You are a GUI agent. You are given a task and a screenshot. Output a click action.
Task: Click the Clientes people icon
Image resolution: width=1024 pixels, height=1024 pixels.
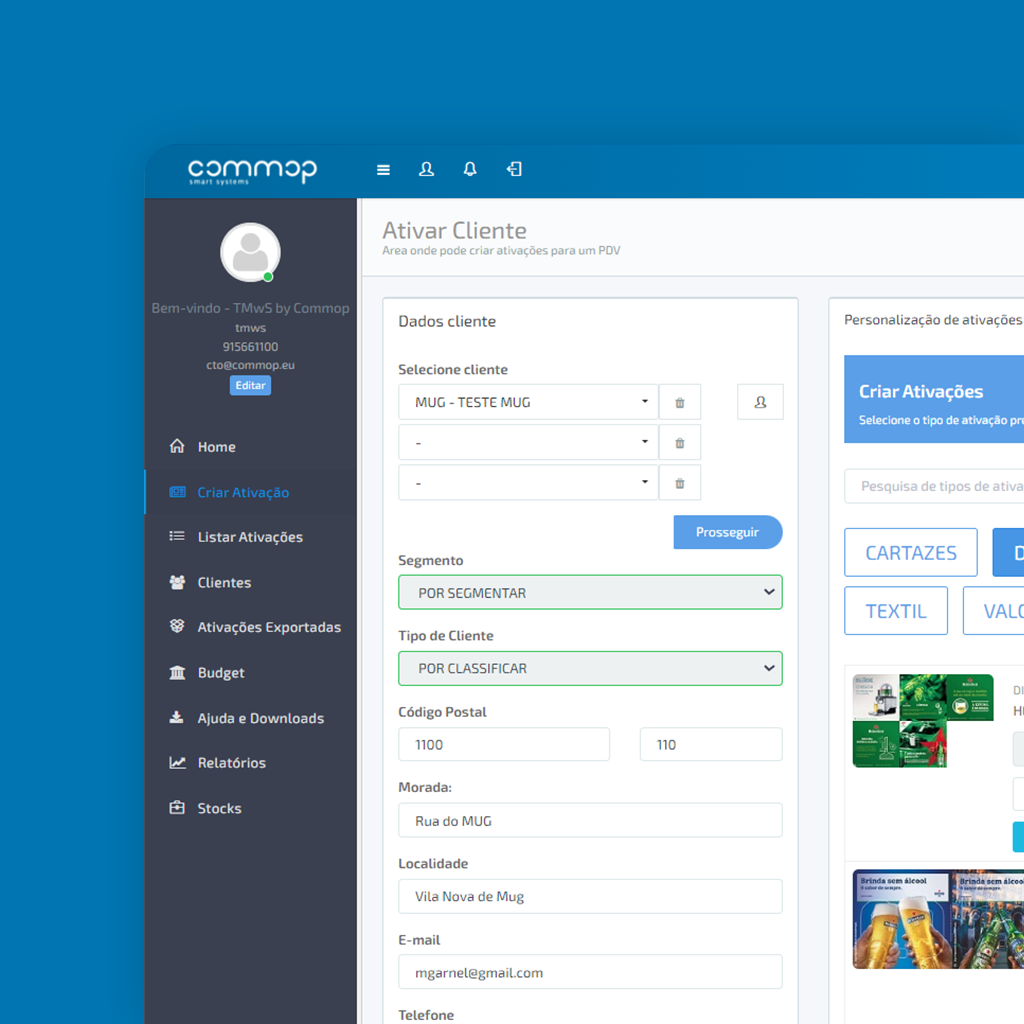[177, 582]
